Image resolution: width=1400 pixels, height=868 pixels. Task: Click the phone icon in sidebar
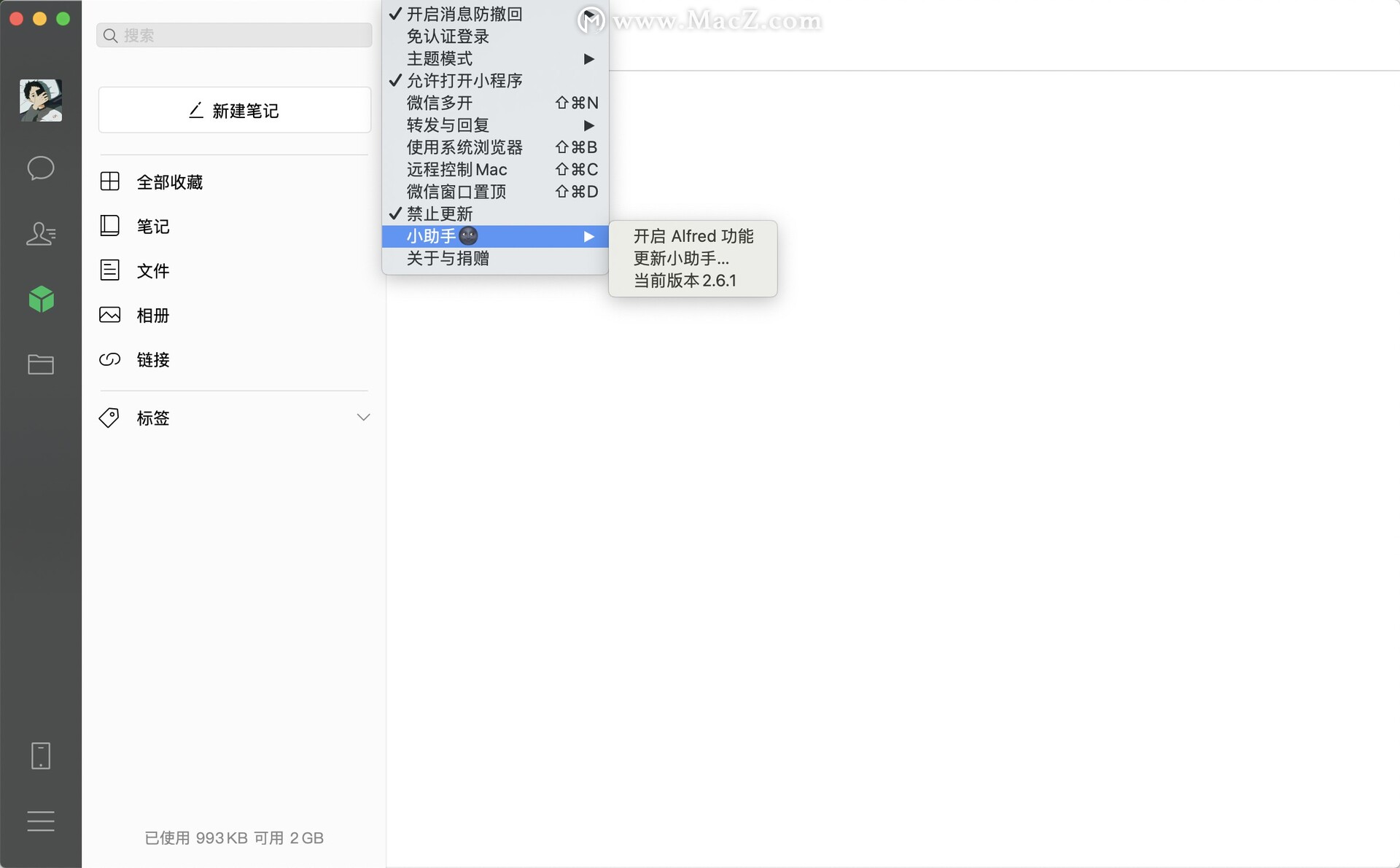tap(41, 756)
